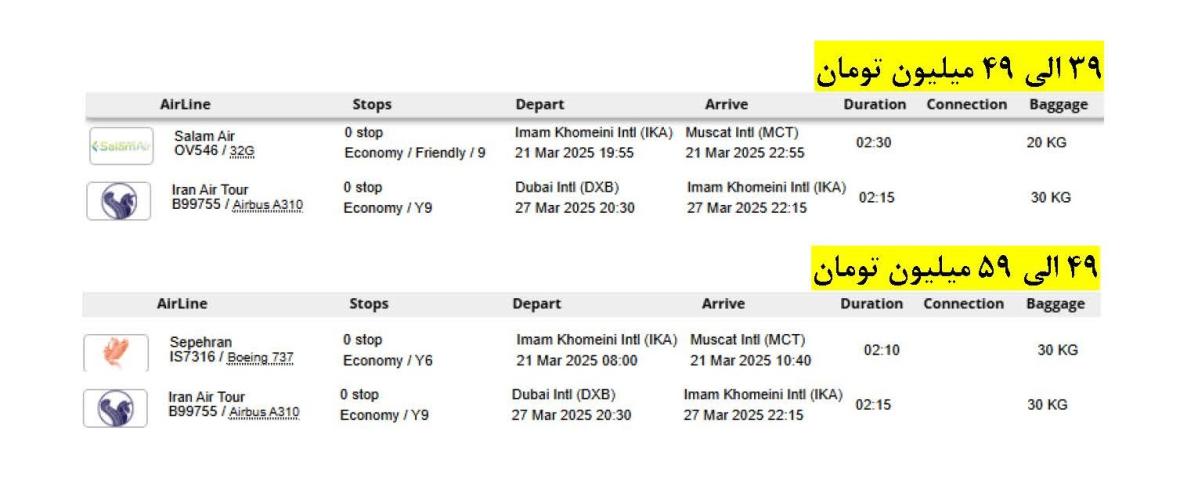The width and height of the screenshot is (1180, 496).
Task: Click the Depart header in second table
Action: click(536, 304)
